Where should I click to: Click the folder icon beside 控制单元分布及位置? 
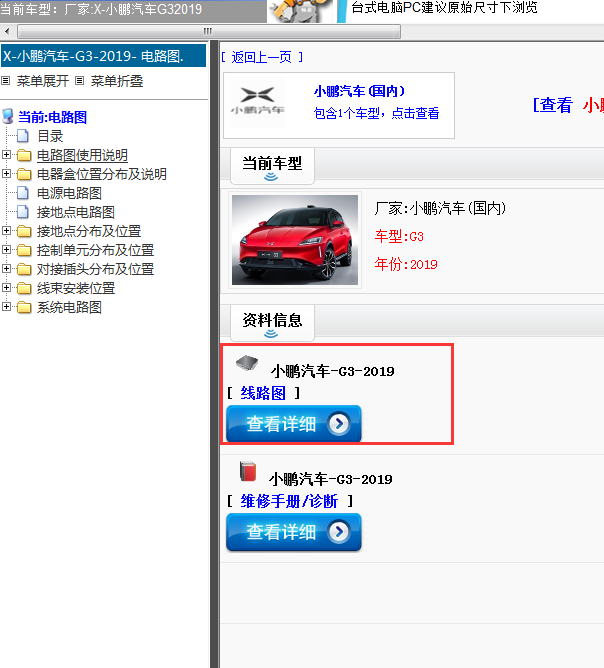click(24, 250)
